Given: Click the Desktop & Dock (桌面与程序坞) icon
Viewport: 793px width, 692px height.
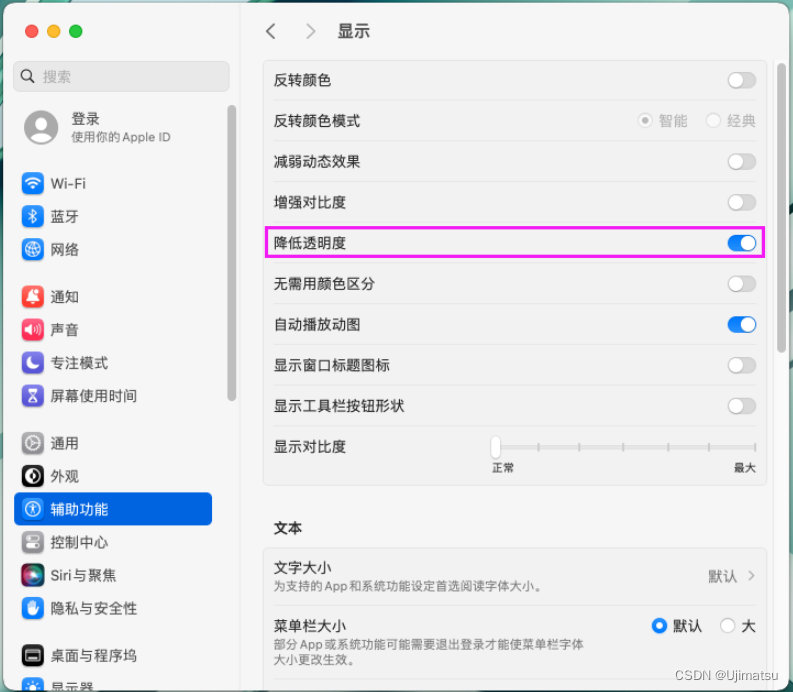Looking at the screenshot, I should point(33,656).
